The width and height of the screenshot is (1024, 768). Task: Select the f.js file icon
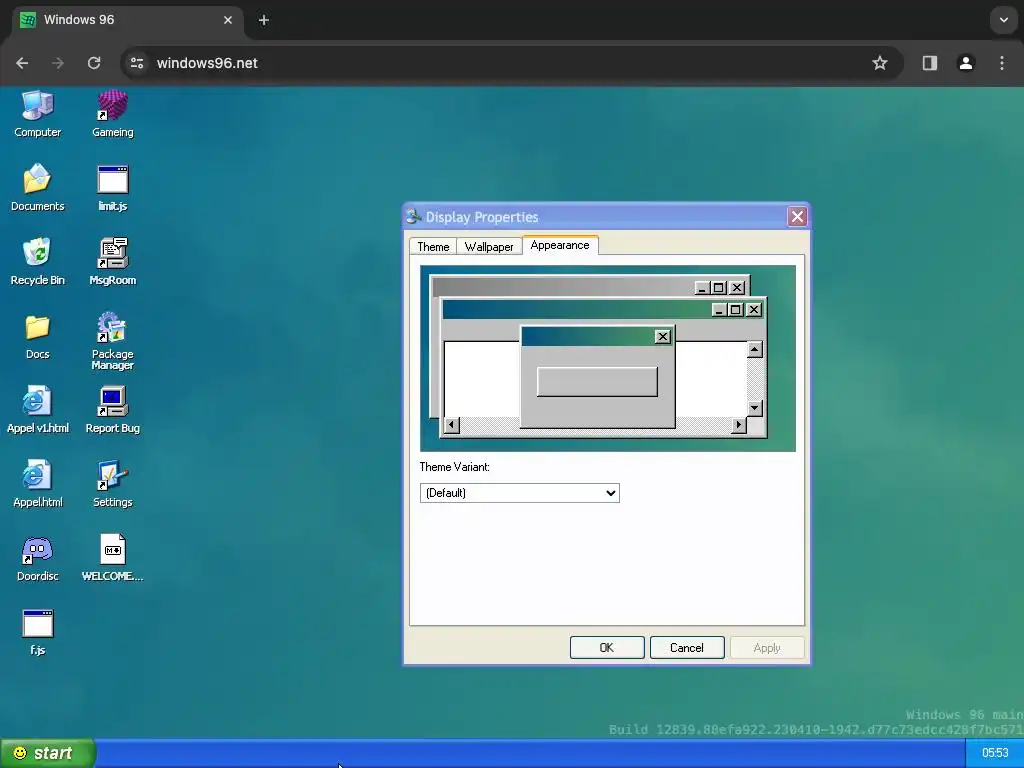pyautogui.click(x=37, y=632)
